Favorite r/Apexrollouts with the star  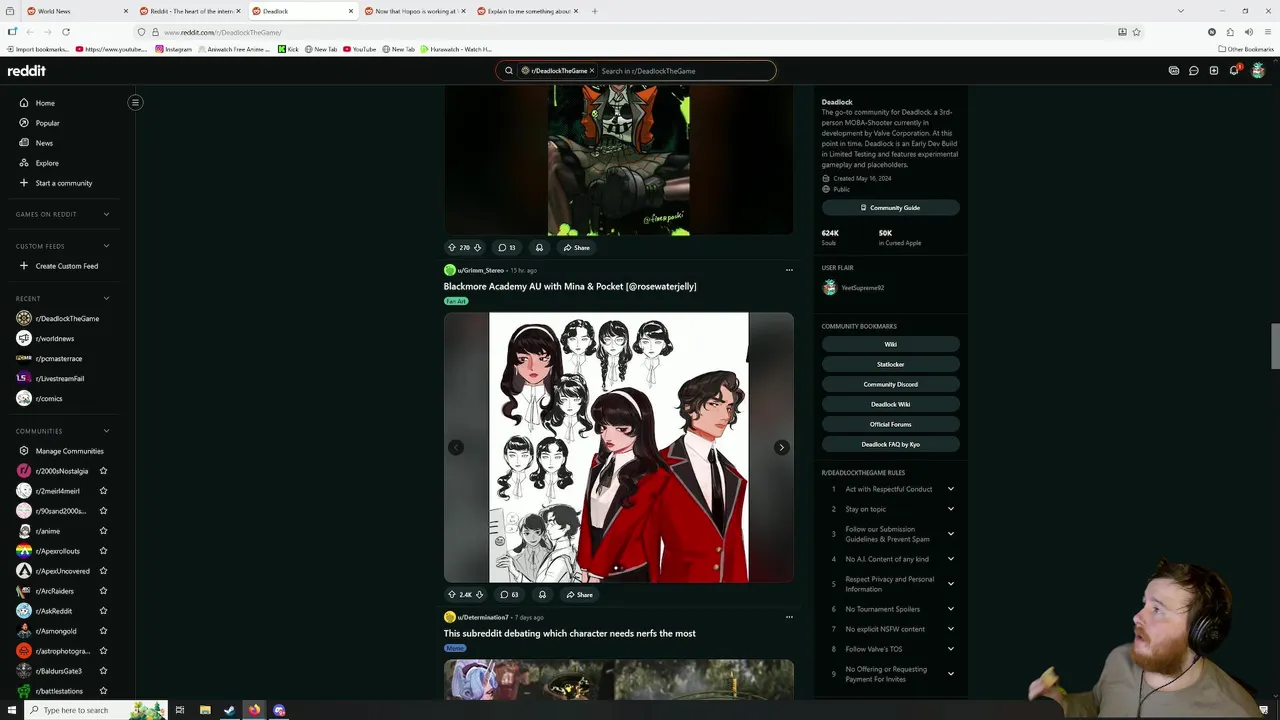click(x=103, y=551)
